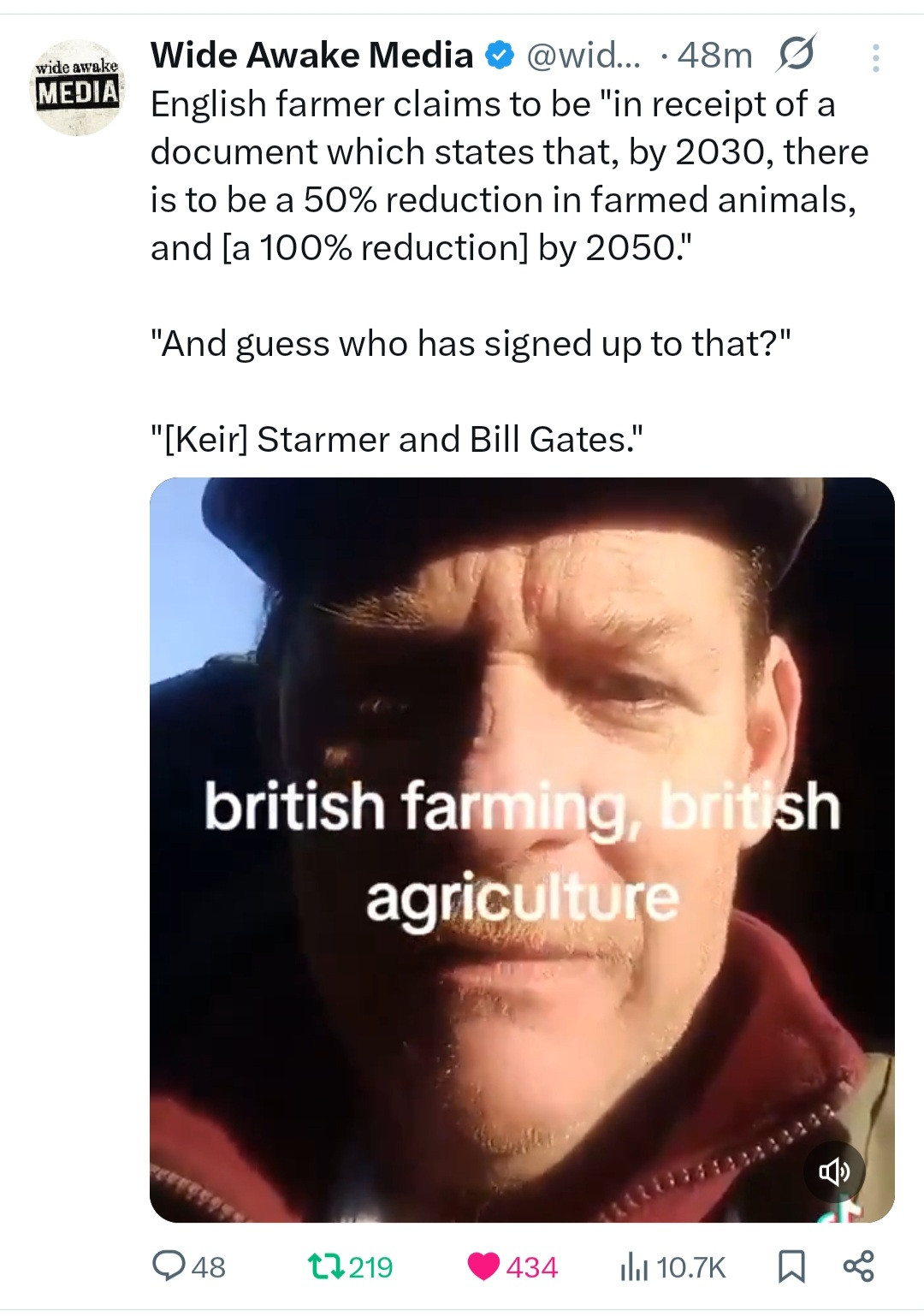Screen dimensions: 924x1316
Task: Unlike the post via the heart icon
Action: (484, 1266)
